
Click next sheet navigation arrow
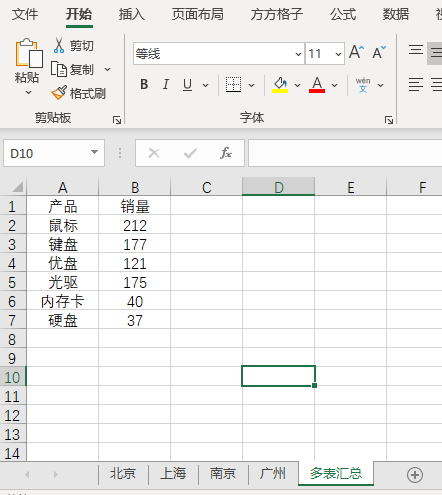click(56, 474)
